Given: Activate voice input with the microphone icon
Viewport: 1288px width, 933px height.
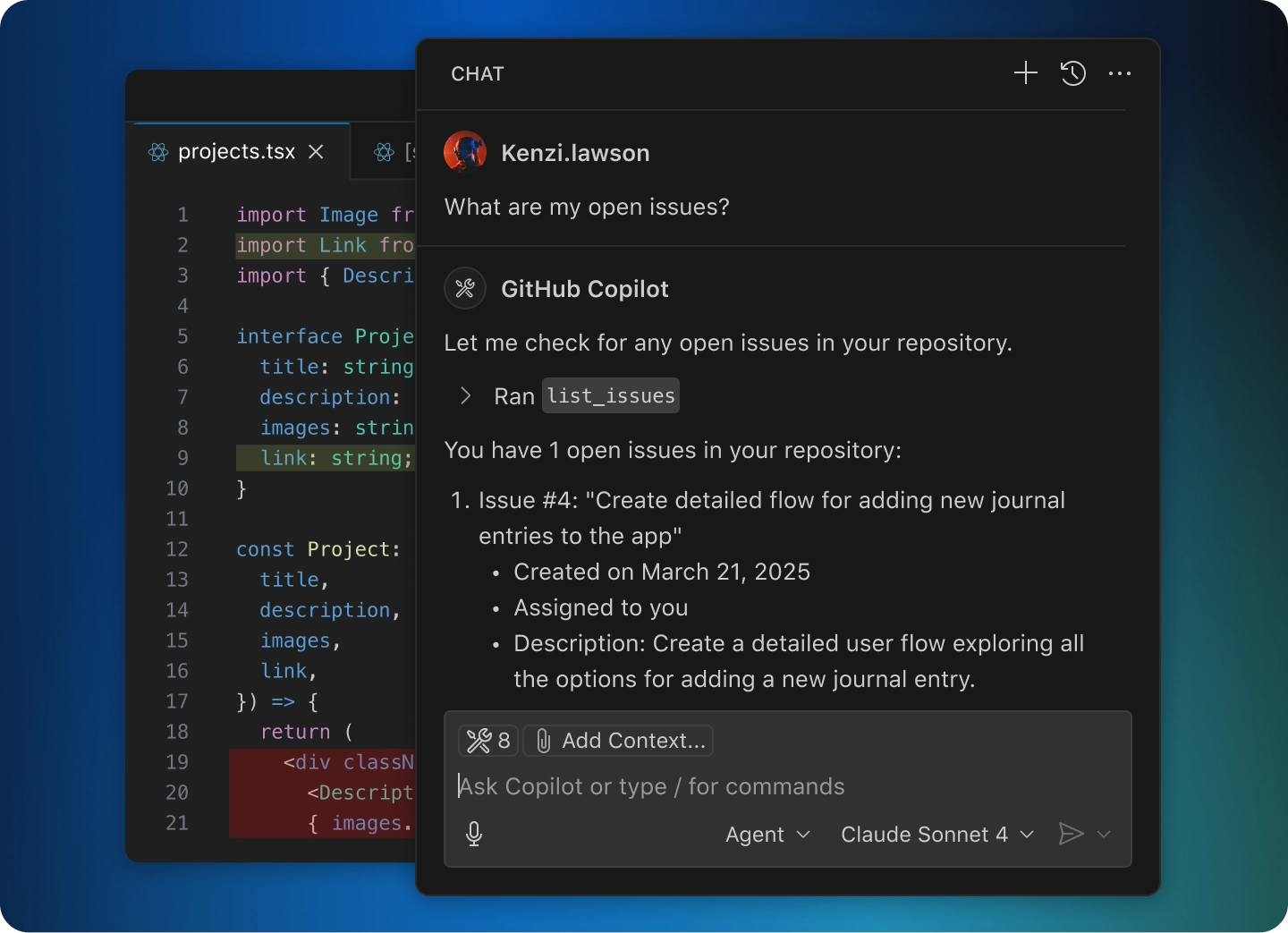Looking at the screenshot, I should click(x=474, y=835).
